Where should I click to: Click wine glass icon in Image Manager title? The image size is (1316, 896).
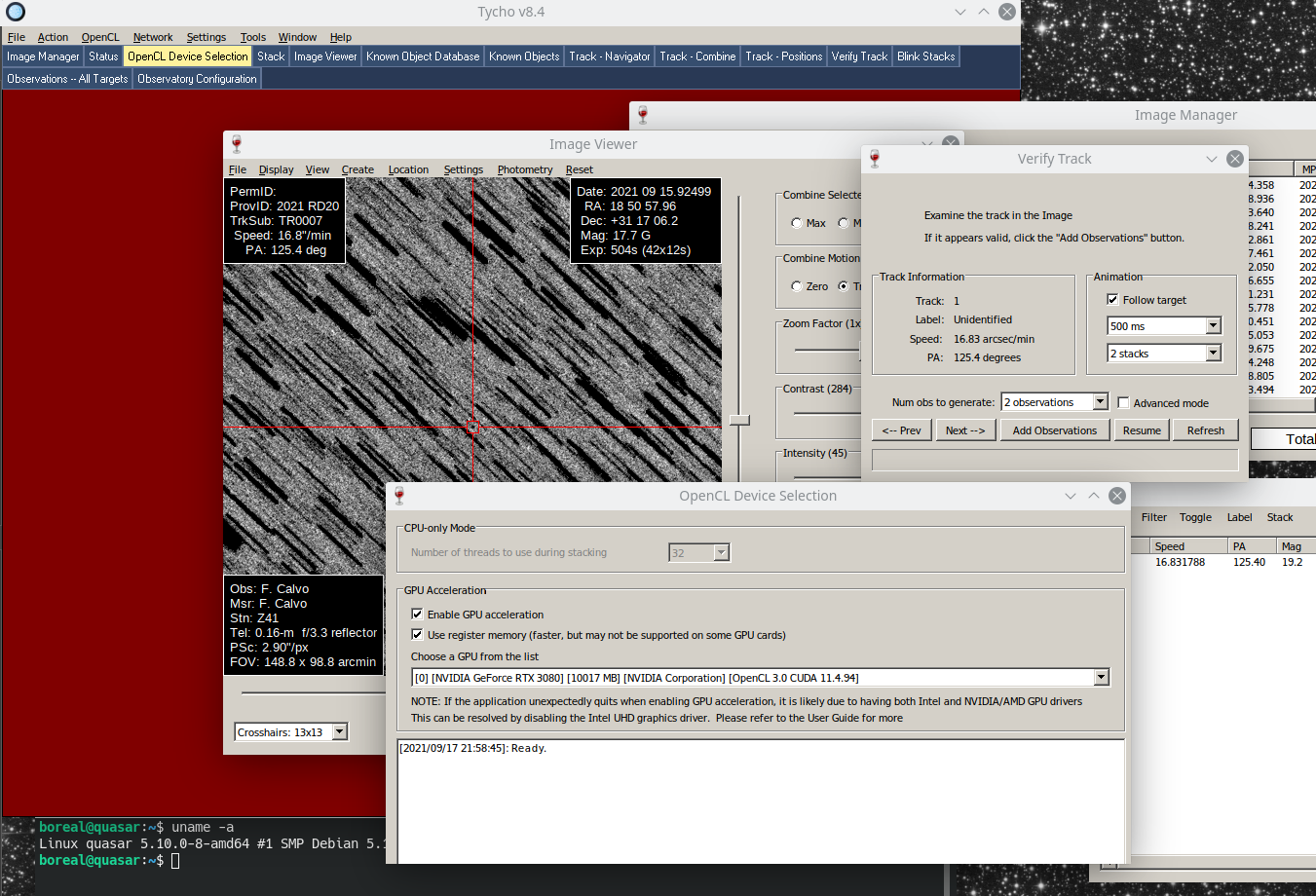[x=643, y=115]
